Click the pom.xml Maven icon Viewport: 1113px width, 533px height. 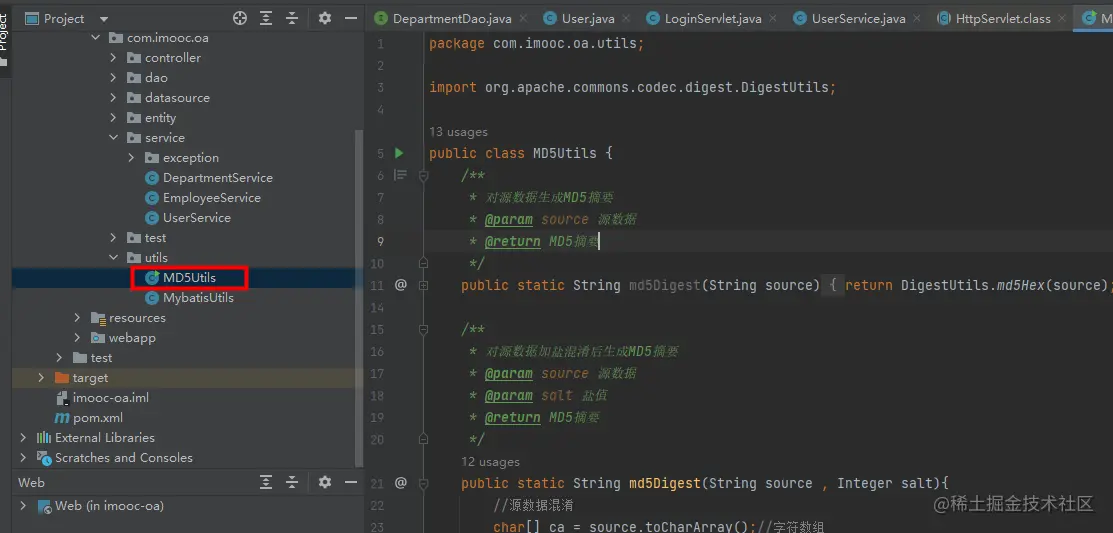[62, 418]
